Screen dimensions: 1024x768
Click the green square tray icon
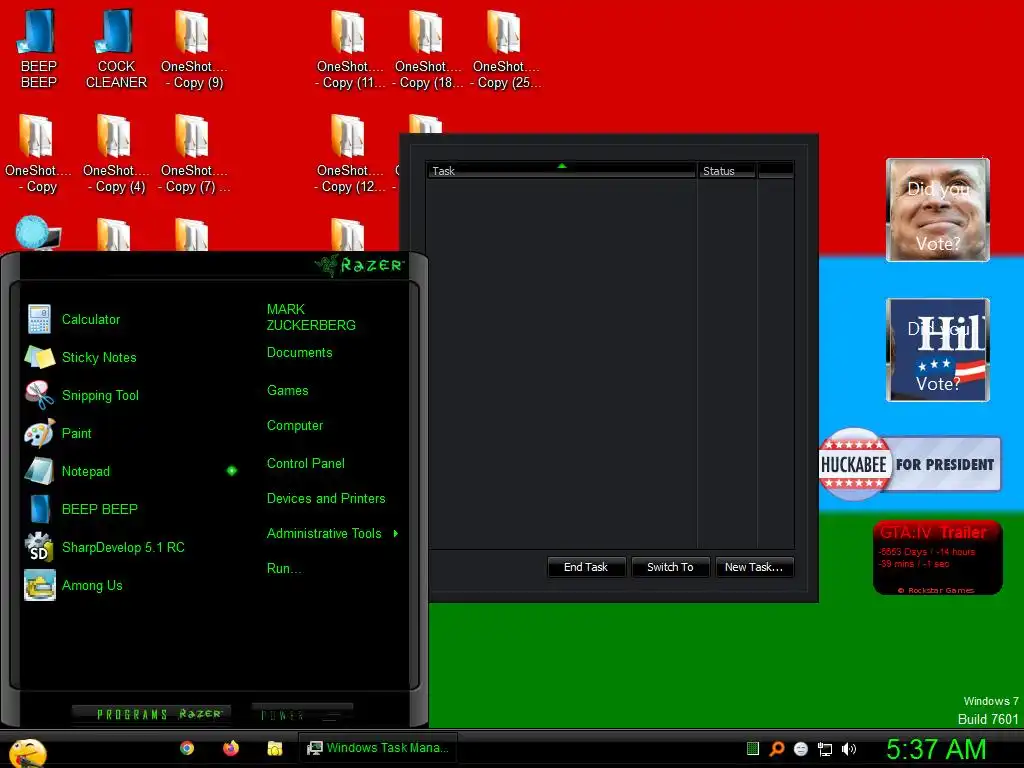pyautogui.click(x=753, y=748)
